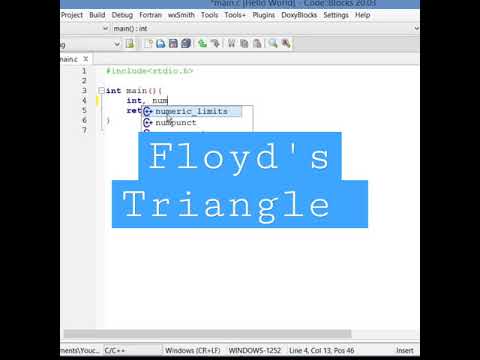Open Replace toolbar icon
Screen dimensions: 480x360
pos(286,43)
